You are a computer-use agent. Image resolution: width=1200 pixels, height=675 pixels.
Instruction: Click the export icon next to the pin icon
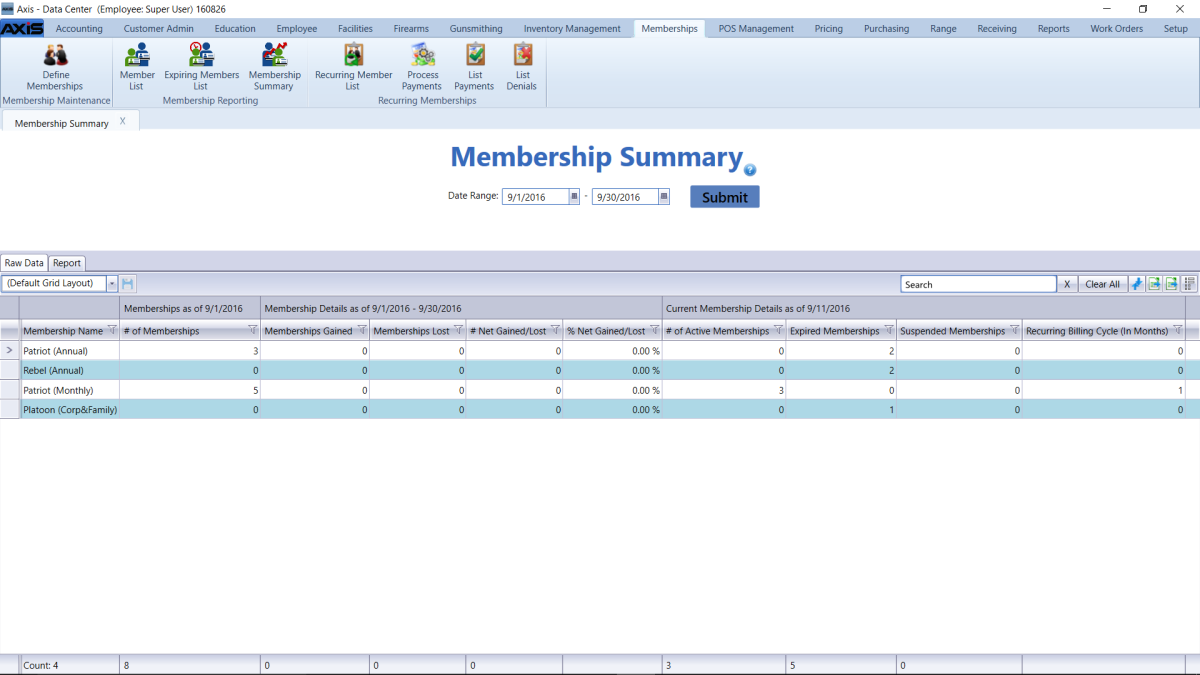coord(1154,284)
